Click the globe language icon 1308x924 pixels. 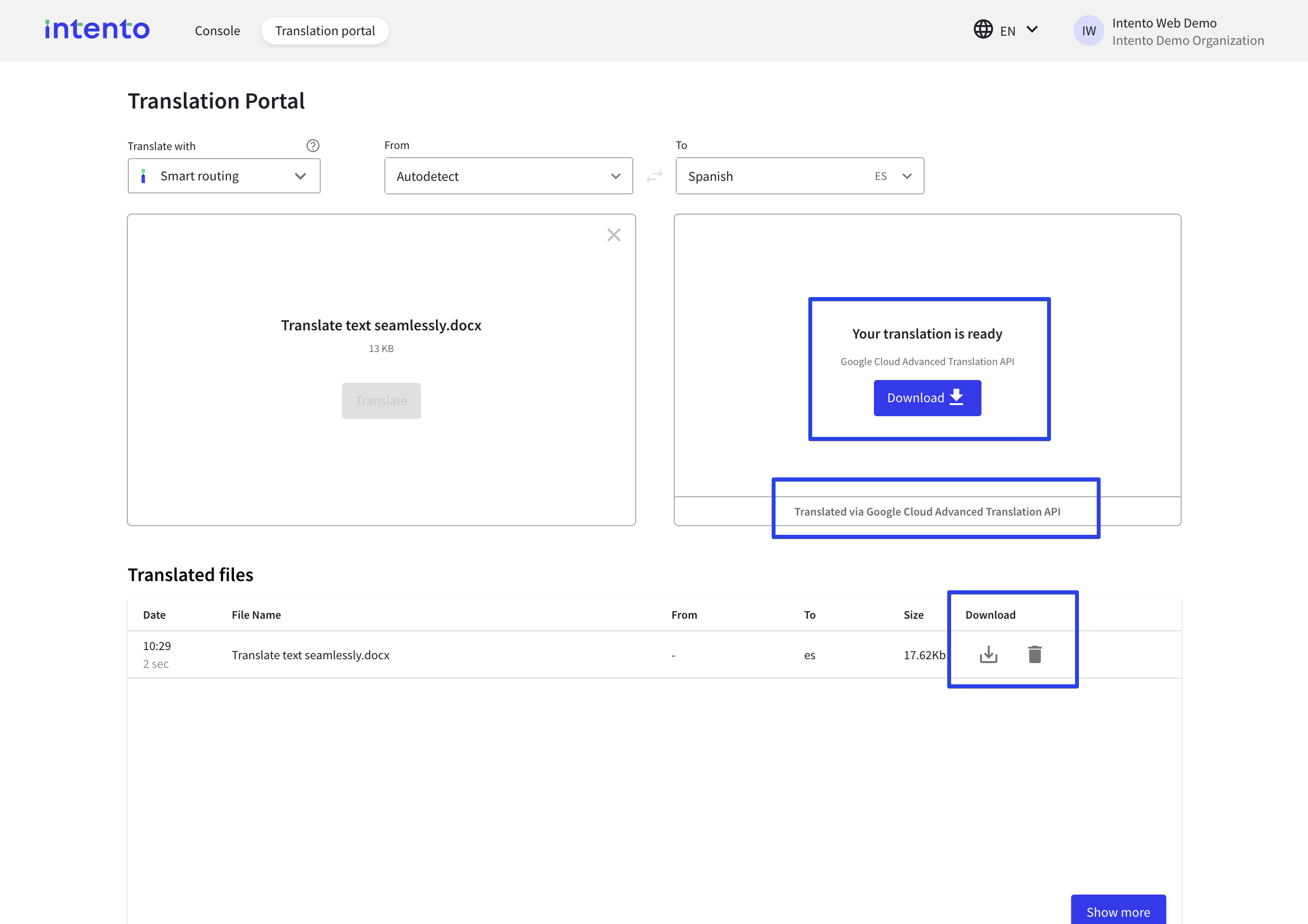983,29
